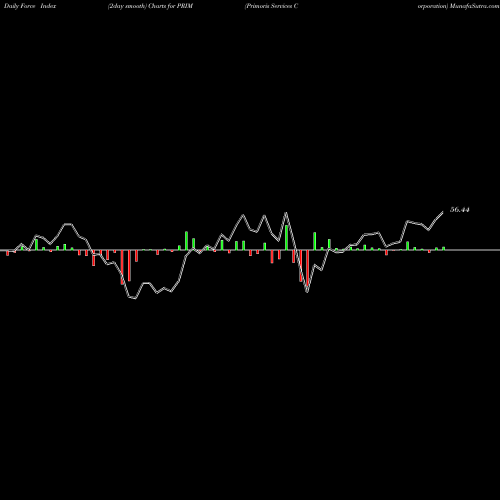Click the 56.44 value label

click(x=460, y=210)
